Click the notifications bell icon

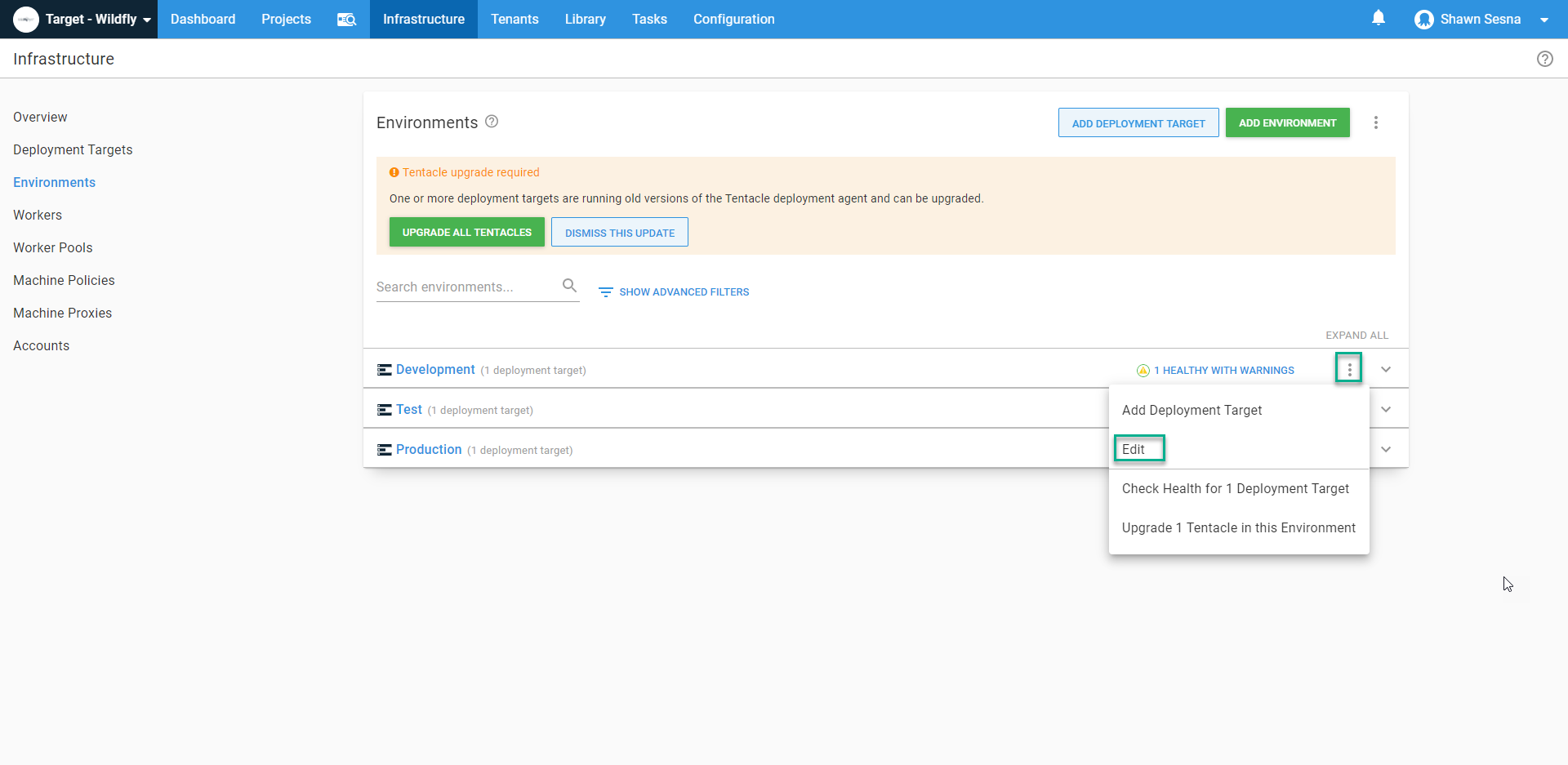click(1379, 18)
